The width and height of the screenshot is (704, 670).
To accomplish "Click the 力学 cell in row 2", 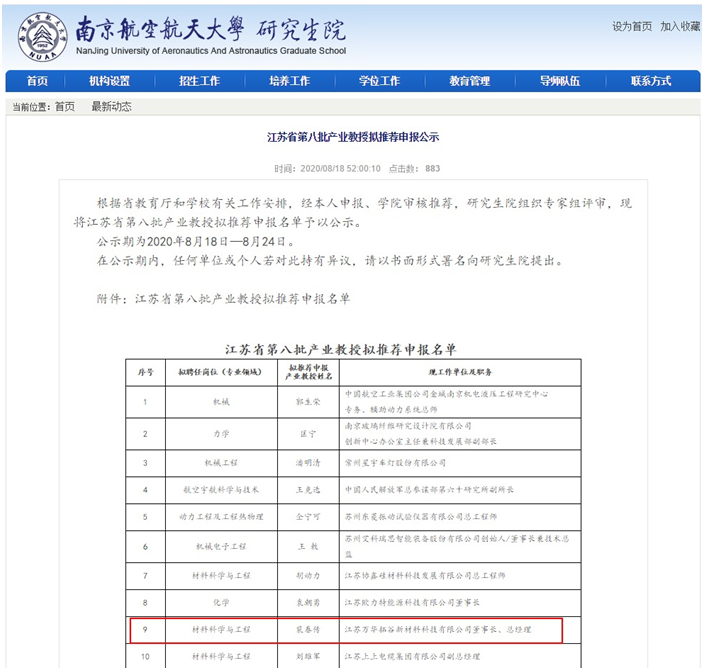I will pyautogui.click(x=221, y=434).
